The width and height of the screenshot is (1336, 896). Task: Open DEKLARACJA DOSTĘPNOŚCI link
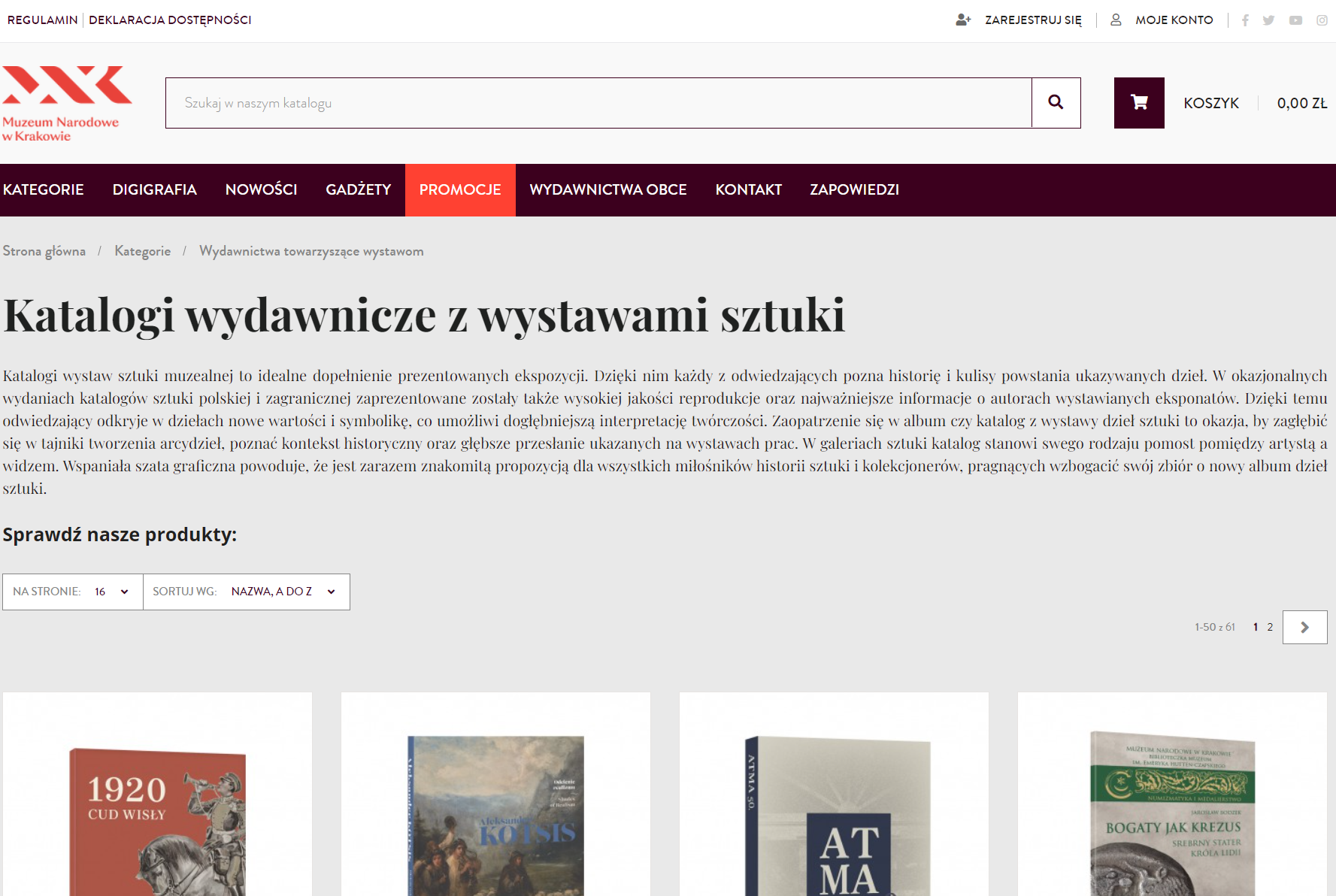(x=170, y=20)
